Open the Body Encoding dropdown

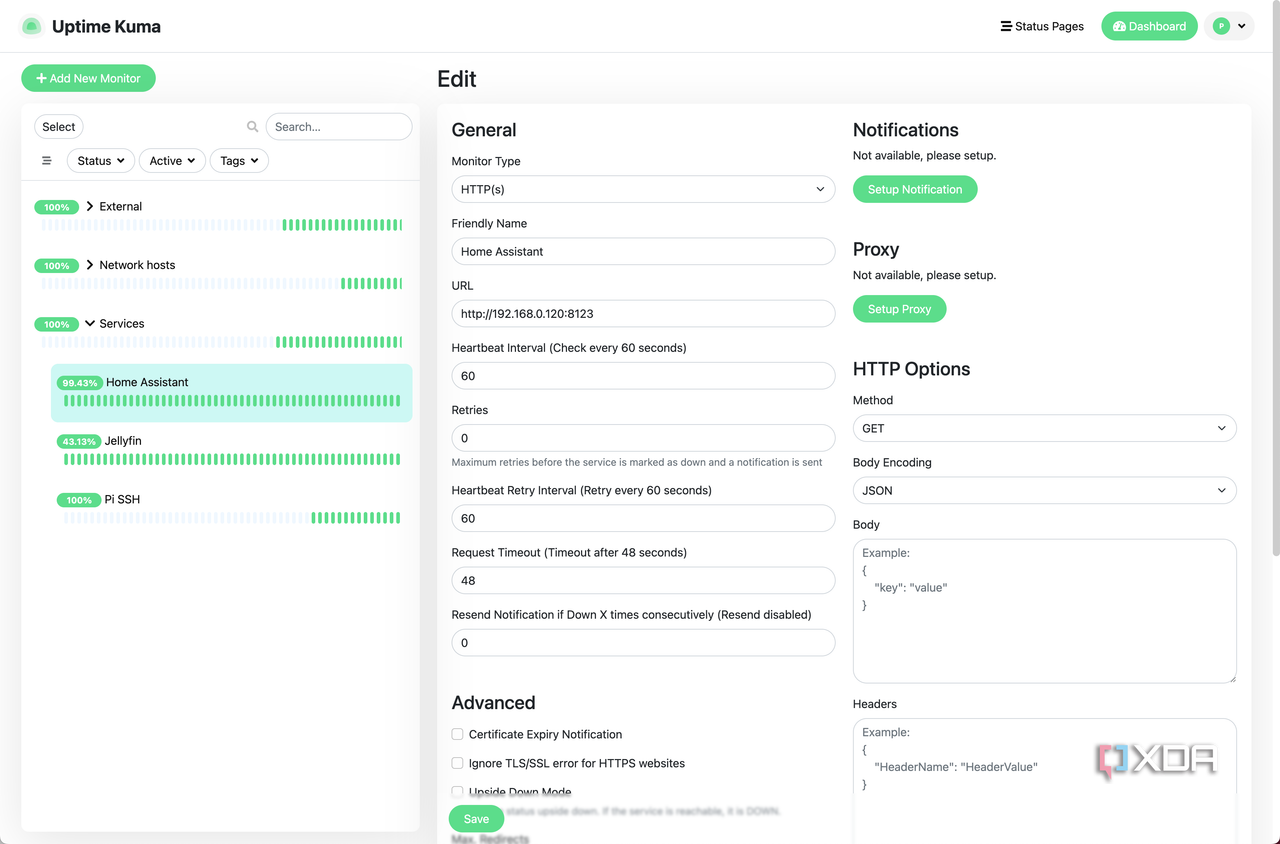click(1044, 490)
